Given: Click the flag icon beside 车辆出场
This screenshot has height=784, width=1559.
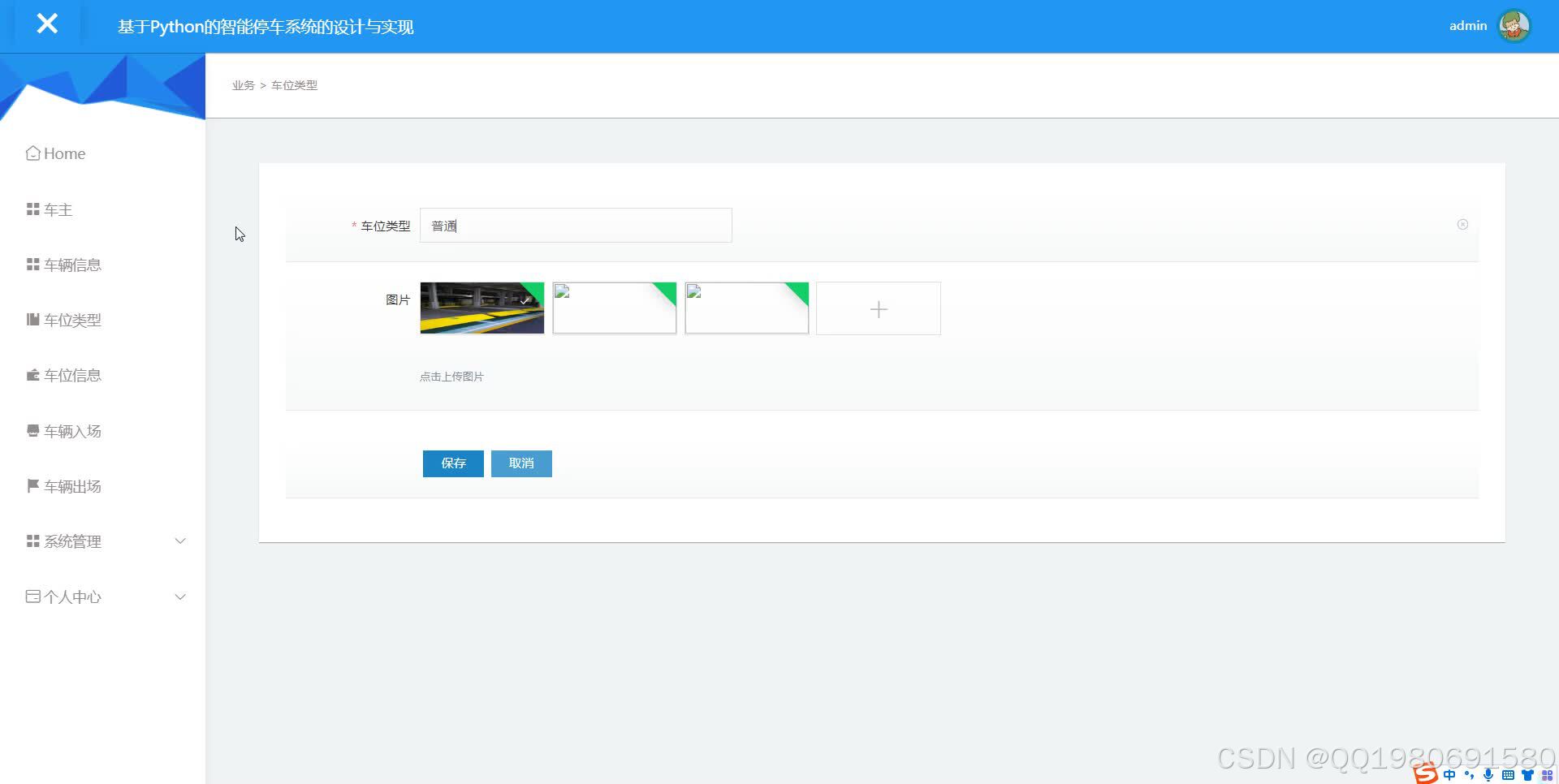Looking at the screenshot, I should pos(32,485).
